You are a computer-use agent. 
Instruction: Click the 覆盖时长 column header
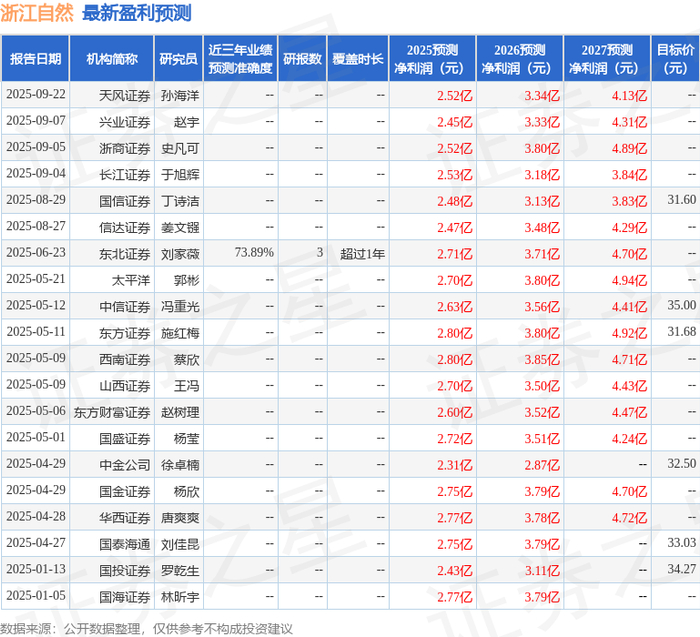(x=358, y=59)
